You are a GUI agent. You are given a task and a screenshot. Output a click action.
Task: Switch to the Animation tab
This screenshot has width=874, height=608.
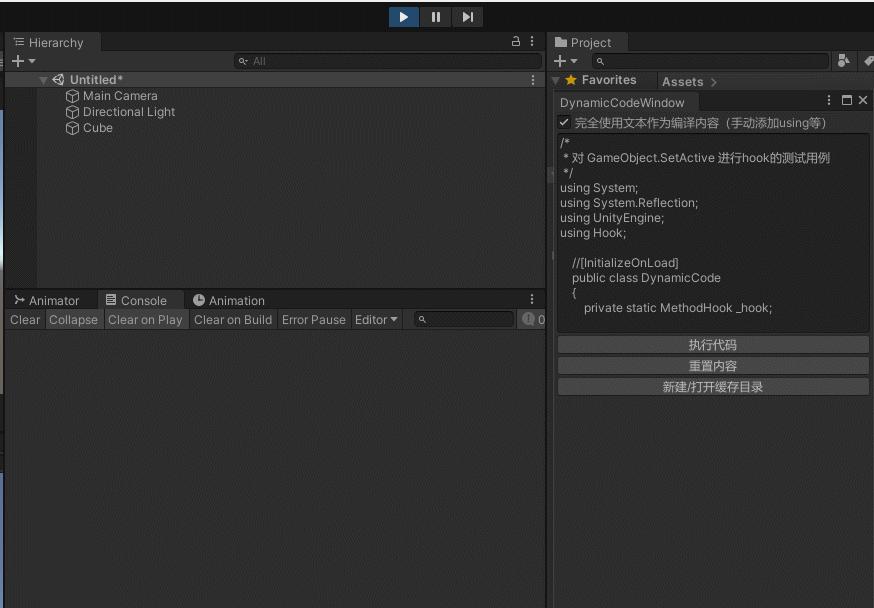229,300
